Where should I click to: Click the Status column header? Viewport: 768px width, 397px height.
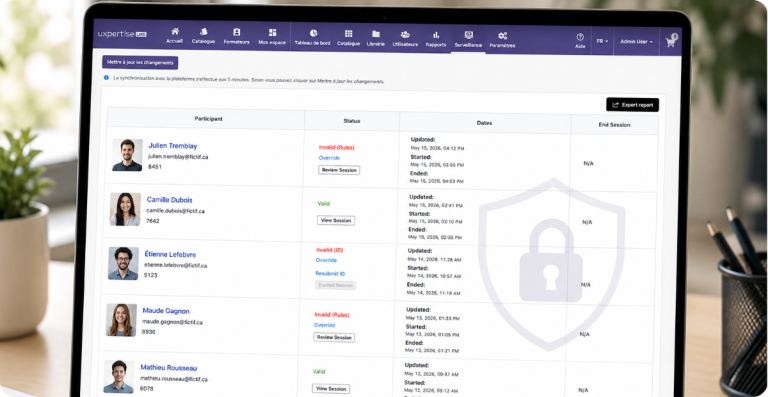coord(352,121)
